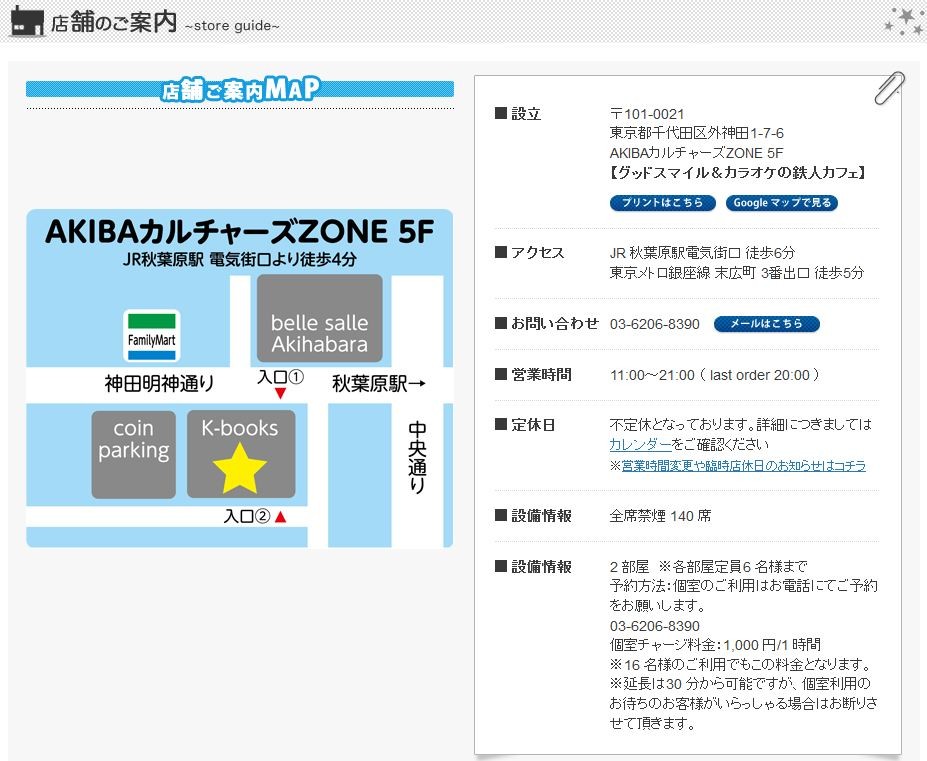The height and width of the screenshot is (761, 927).
Task: Click the paperclip icon on info card
Action: (x=889, y=88)
